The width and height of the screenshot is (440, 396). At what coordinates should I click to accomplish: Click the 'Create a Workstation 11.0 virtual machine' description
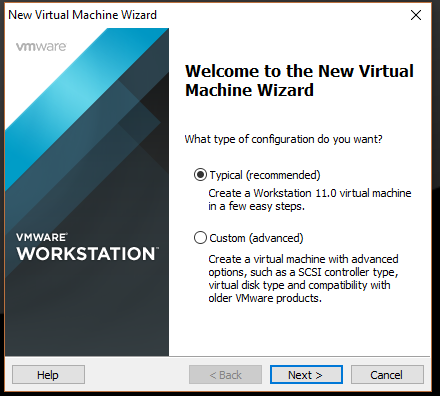pyautogui.click(x=310, y=199)
